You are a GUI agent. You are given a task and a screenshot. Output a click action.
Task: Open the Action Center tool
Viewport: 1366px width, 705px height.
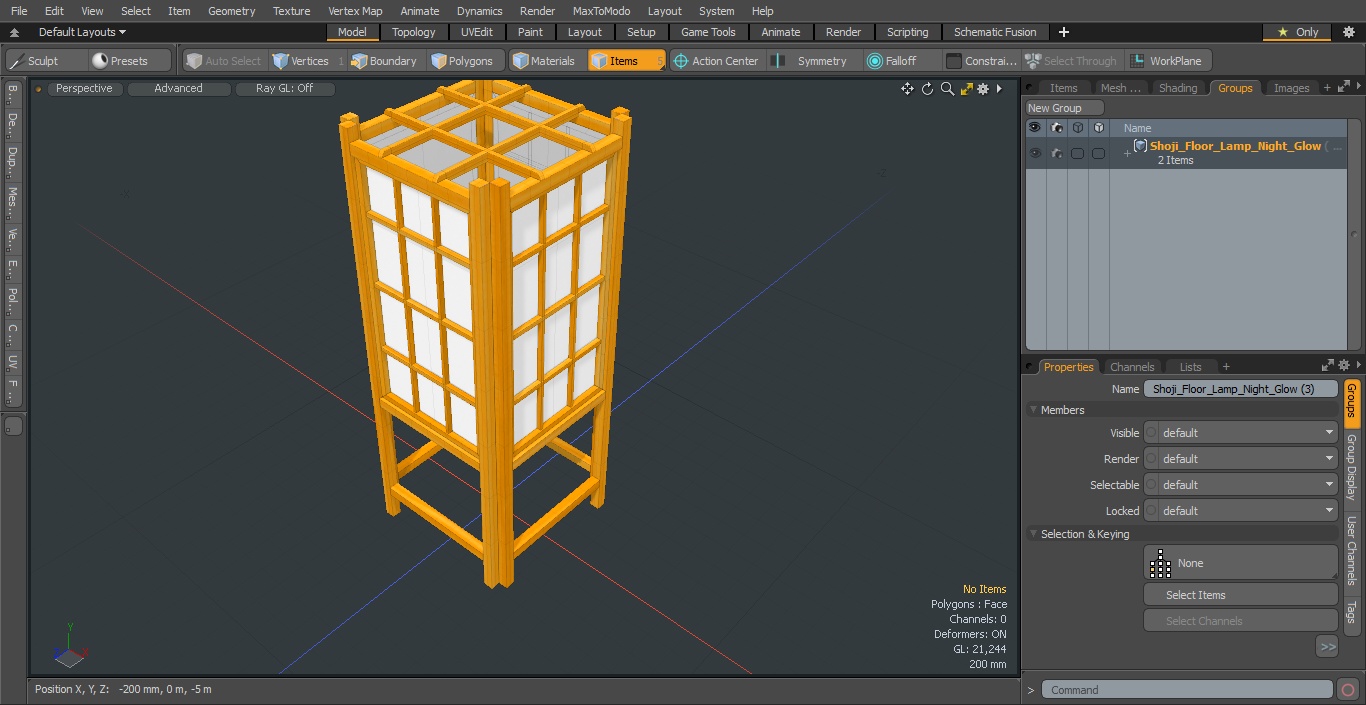[715, 61]
